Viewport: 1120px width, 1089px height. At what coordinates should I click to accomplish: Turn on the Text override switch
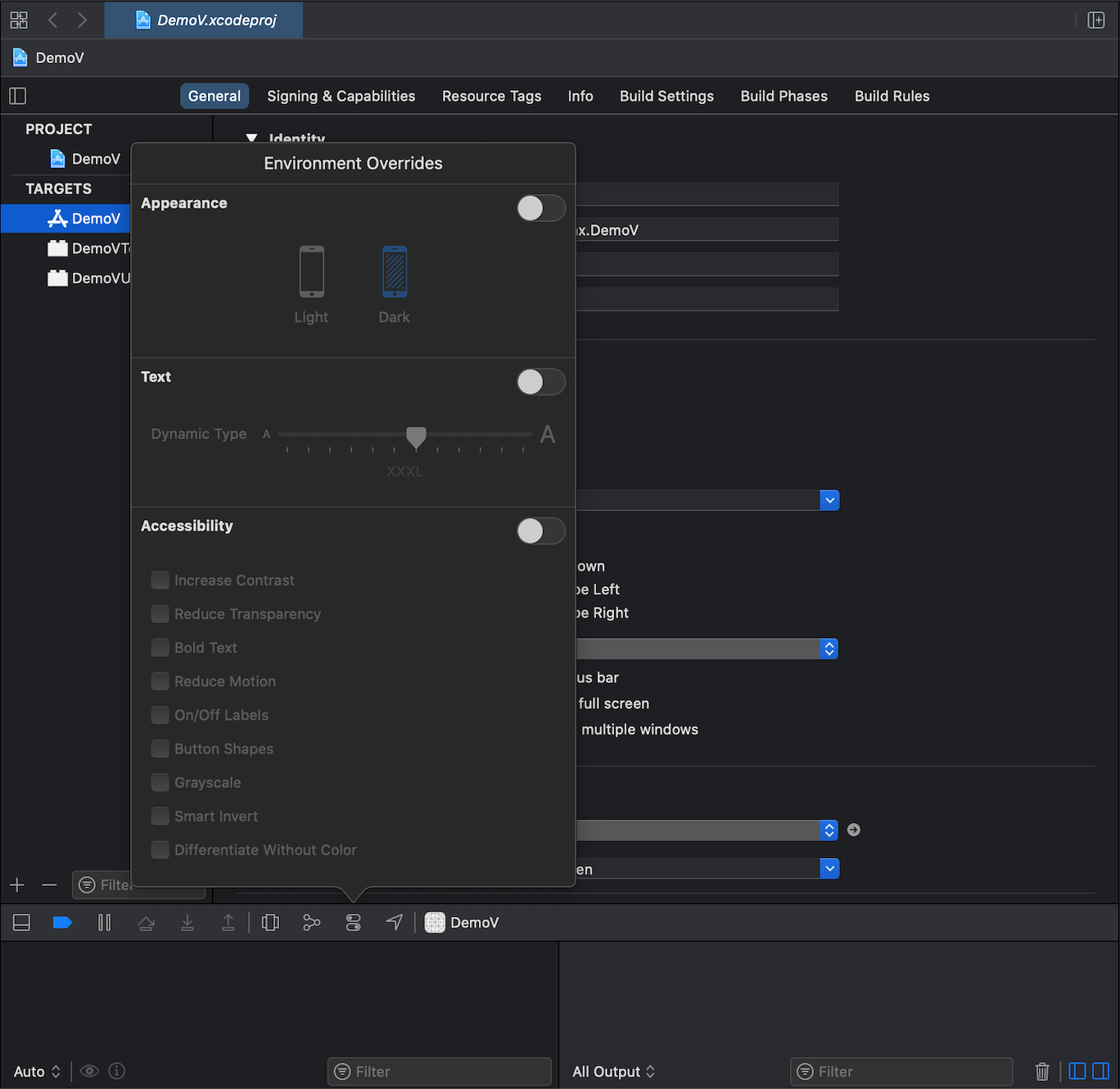tap(540, 382)
